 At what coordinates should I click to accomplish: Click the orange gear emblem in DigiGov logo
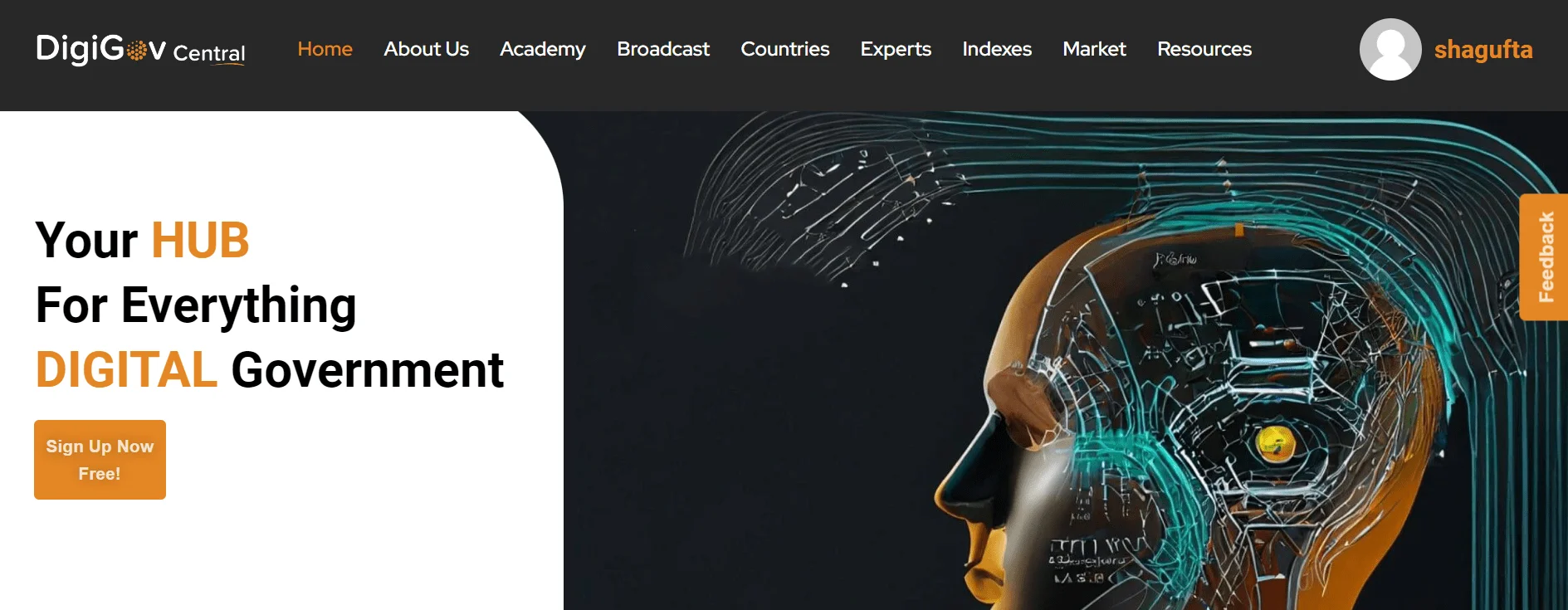point(137,51)
